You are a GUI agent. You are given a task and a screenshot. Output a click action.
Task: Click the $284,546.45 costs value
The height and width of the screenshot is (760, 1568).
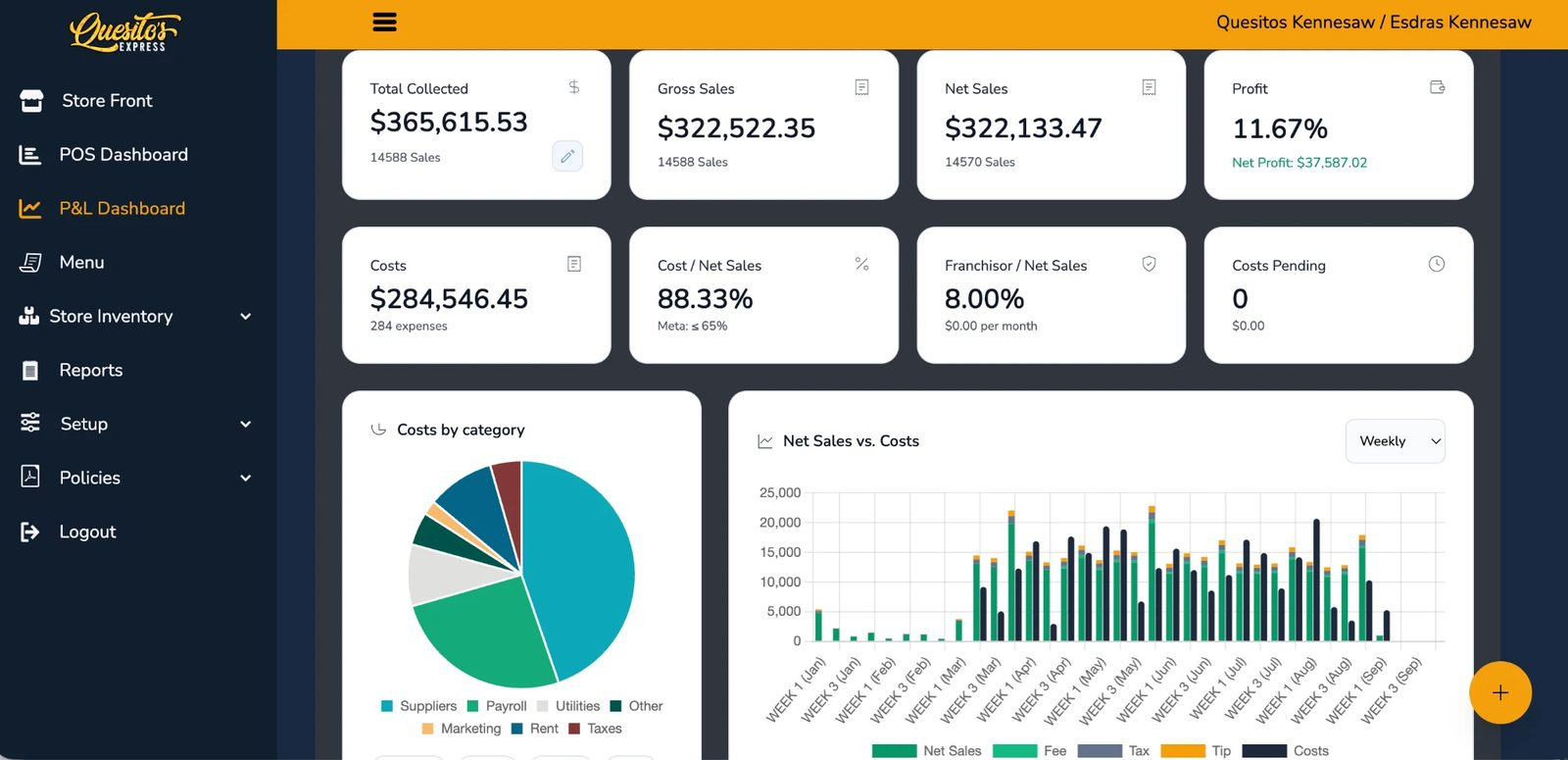tap(449, 298)
